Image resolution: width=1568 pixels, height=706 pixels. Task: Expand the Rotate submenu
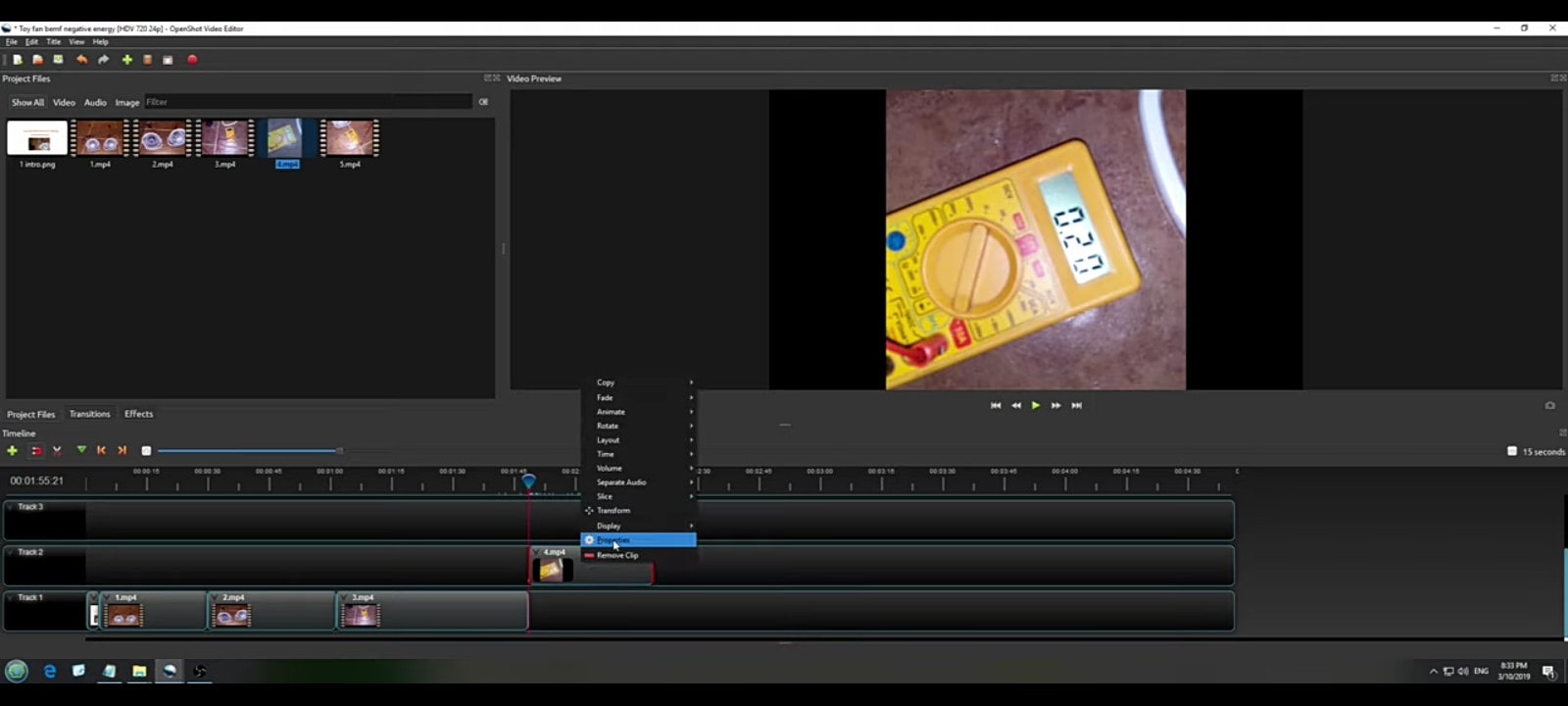pos(639,426)
